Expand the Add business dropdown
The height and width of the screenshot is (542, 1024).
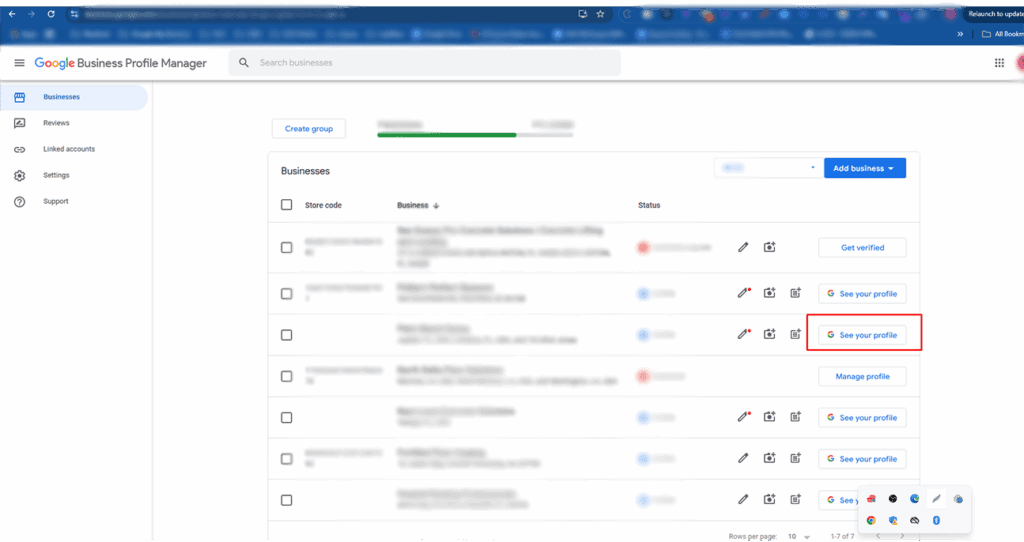(x=864, y=168)
